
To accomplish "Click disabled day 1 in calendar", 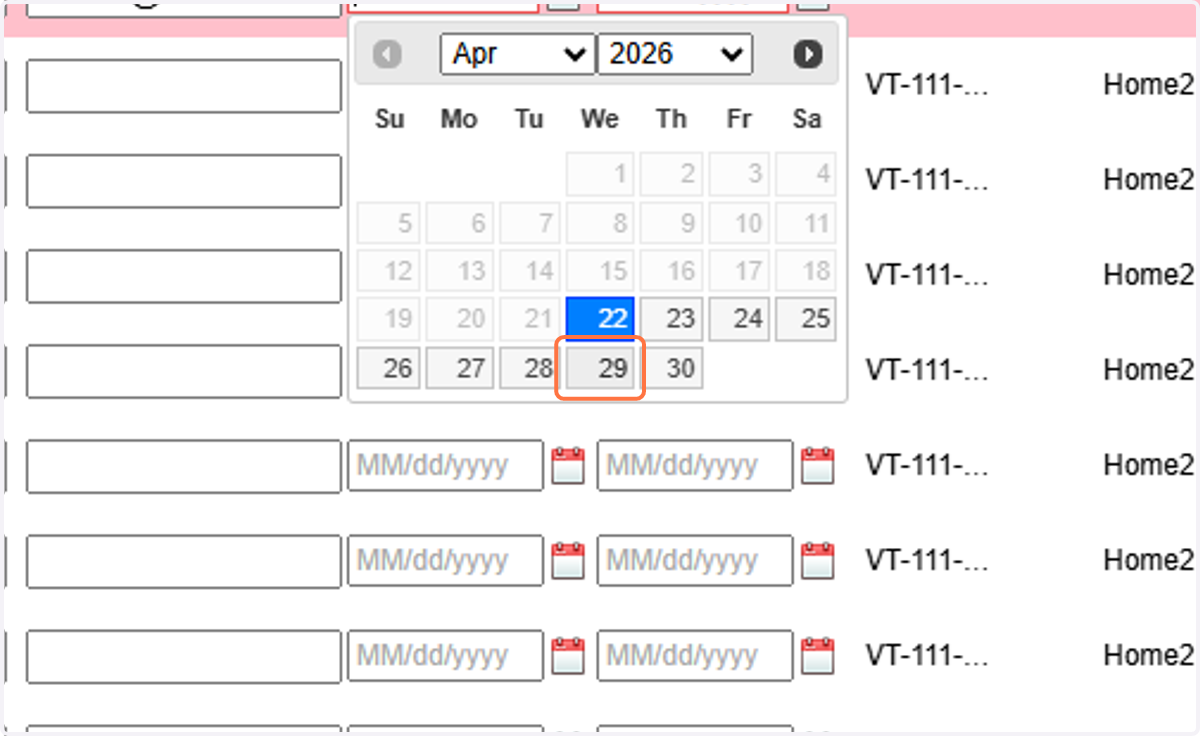I will click(600, 175).
